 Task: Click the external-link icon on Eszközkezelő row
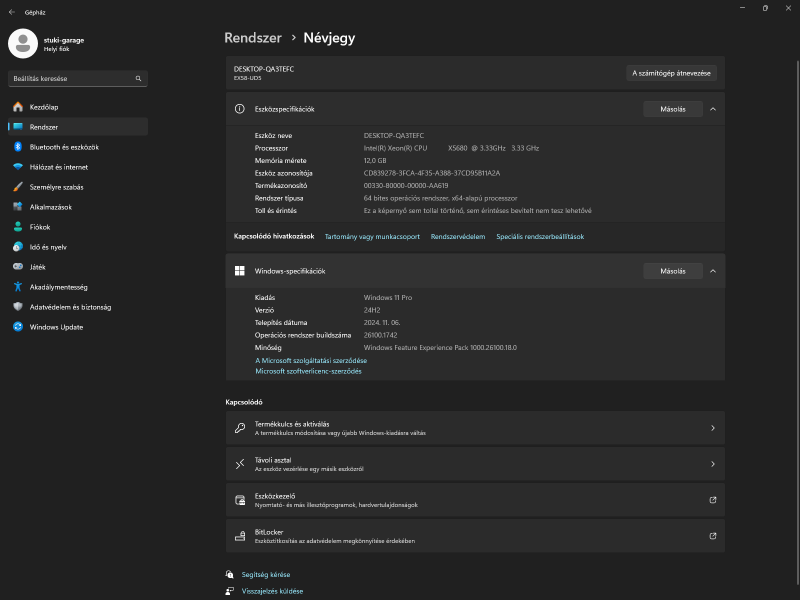tap(713, 500)
